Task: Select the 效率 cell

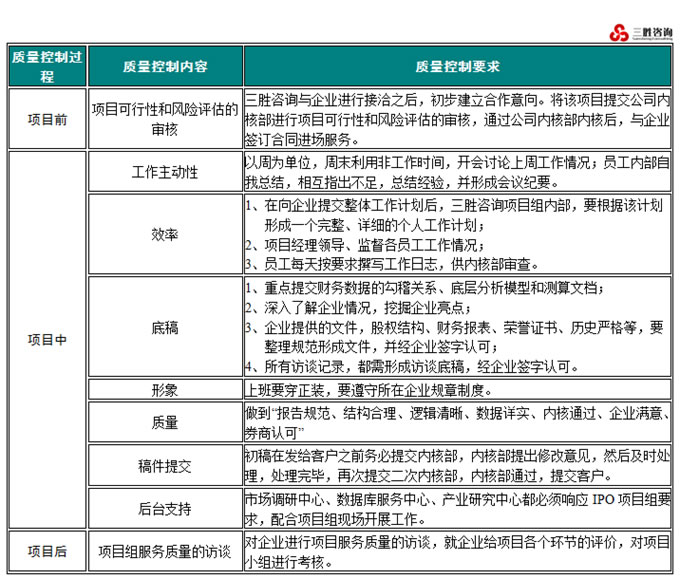Action: [x=165, y=234]
